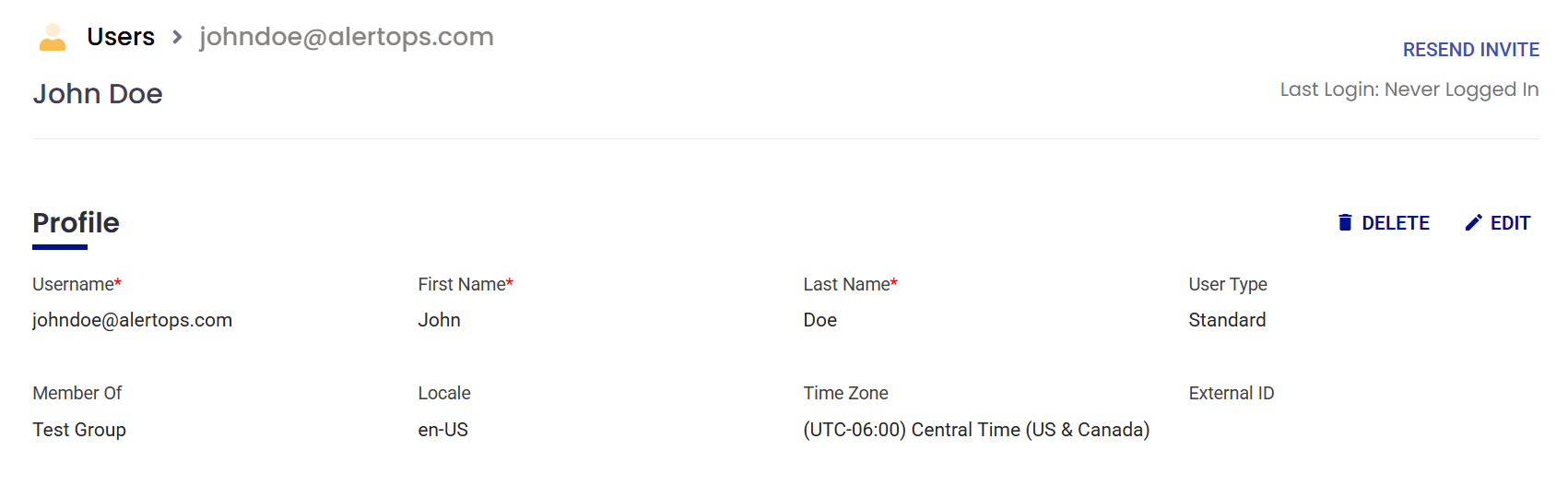This screenshot has height=498, width=1568.
Task: Select the First Name value John
Action: 439,320
